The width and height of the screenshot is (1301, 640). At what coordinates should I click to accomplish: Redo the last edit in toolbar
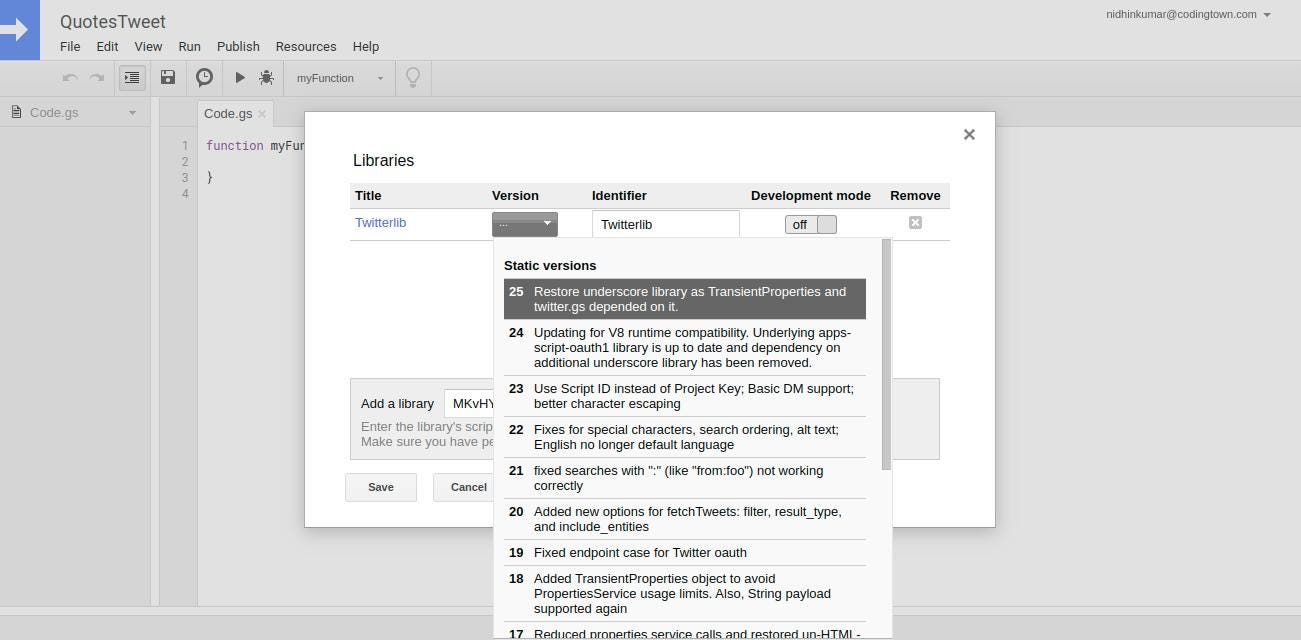point(97,78)
